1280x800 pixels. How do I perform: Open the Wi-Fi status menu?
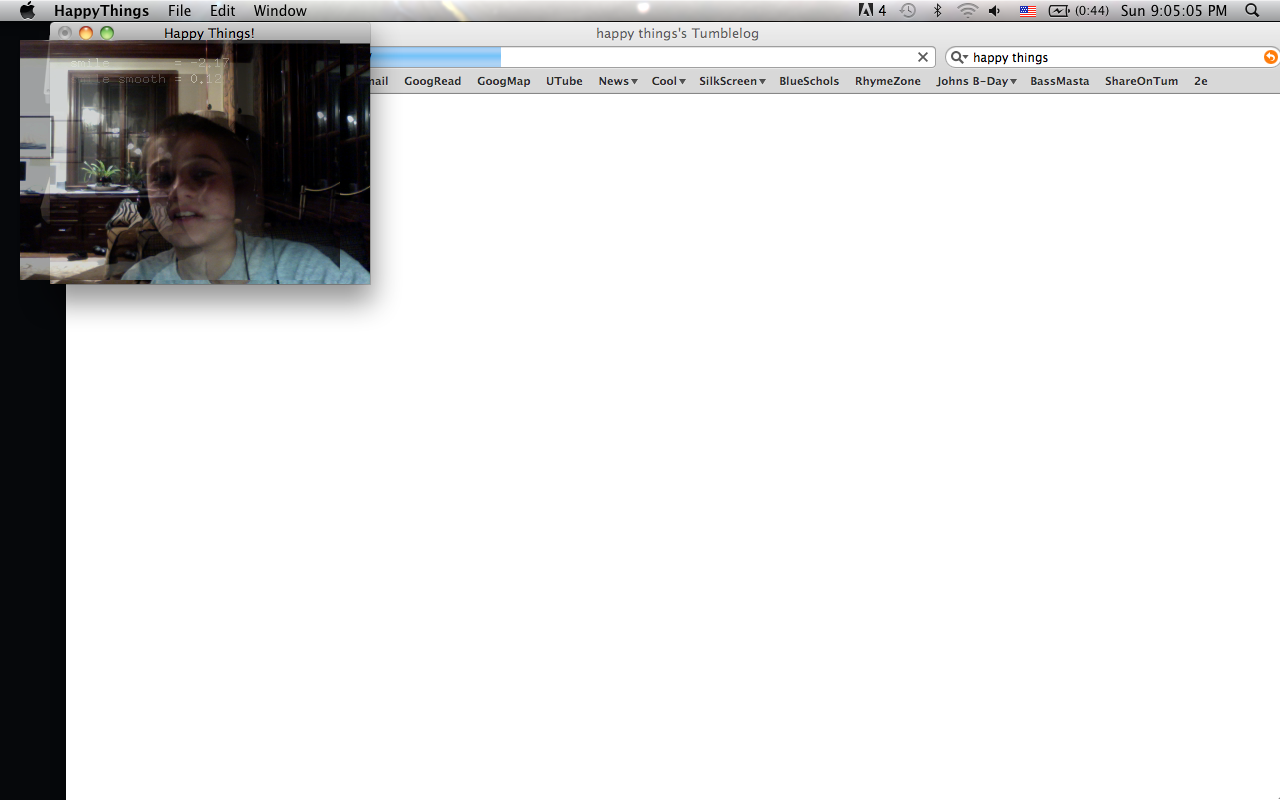(967, 11)
